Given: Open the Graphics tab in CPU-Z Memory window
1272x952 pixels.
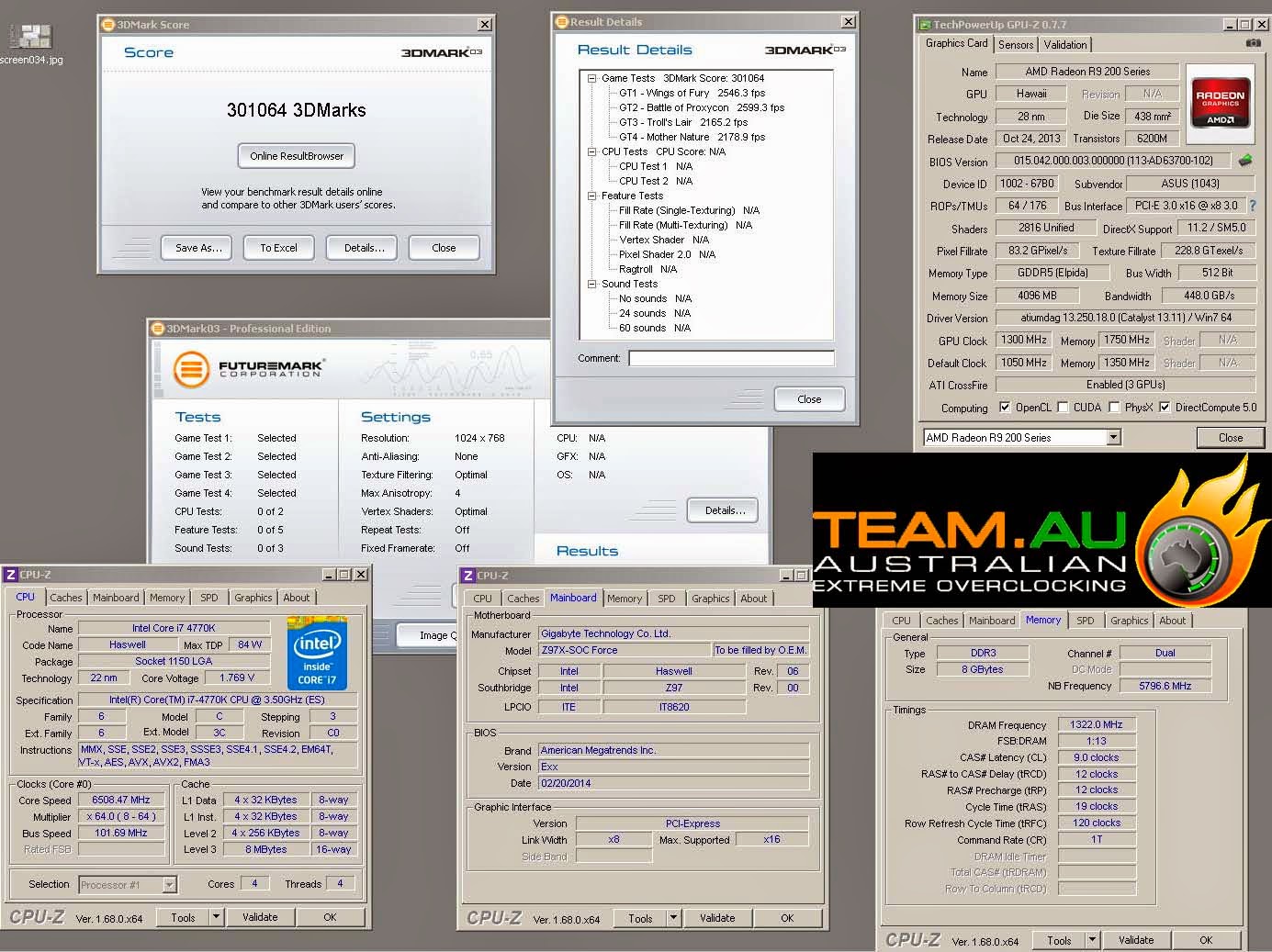Looking at the screenshot, I should [1130, 621].
